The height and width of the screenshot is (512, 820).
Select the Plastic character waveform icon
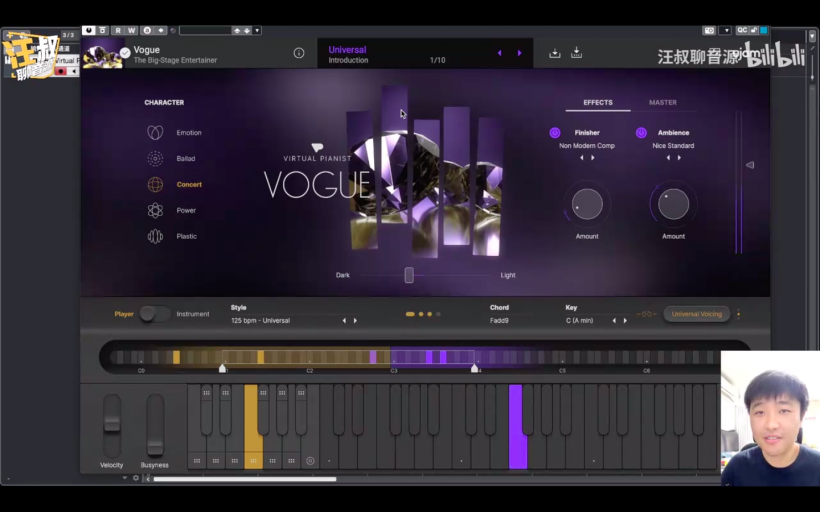155,236
